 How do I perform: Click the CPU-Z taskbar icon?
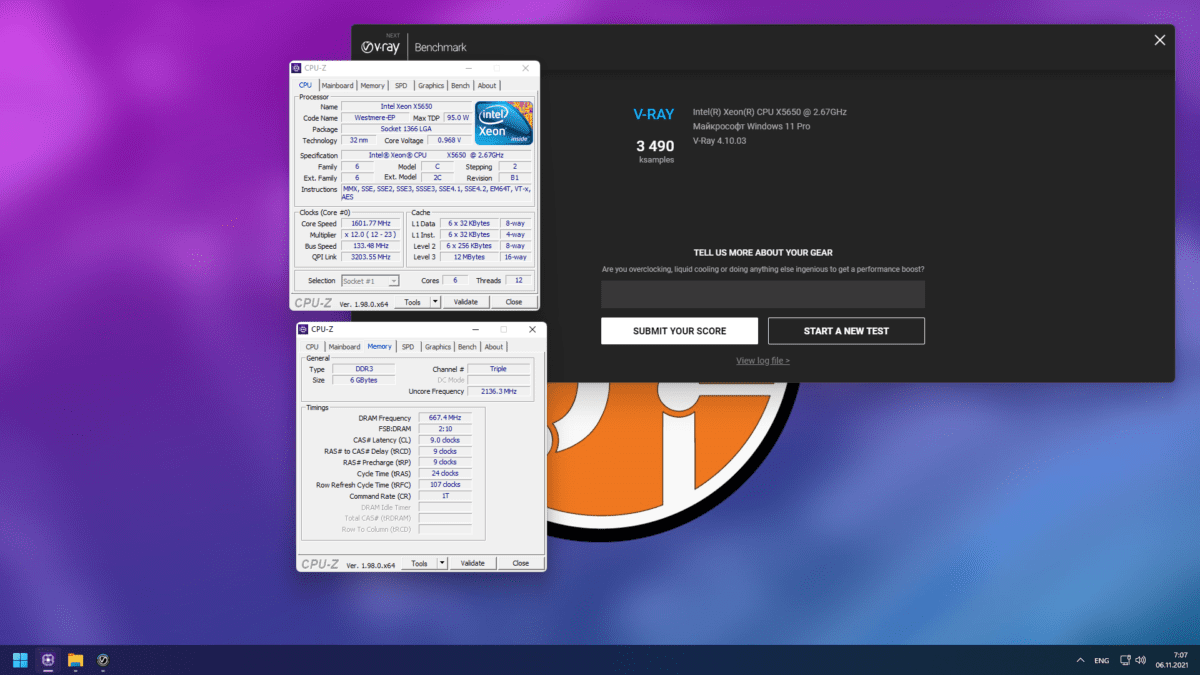[x=48, y=660]
